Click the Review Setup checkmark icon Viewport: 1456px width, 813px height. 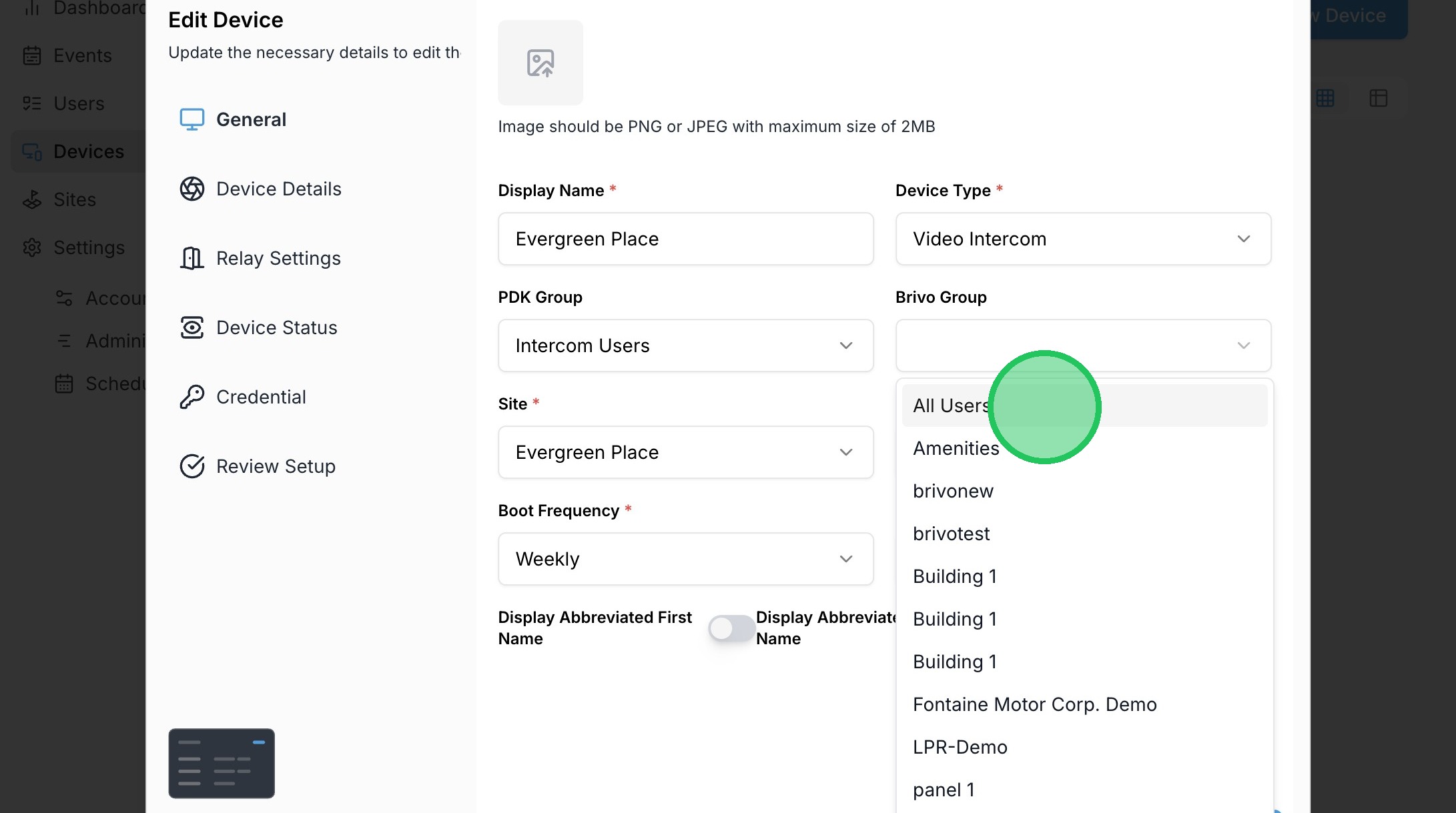point(192,466)
